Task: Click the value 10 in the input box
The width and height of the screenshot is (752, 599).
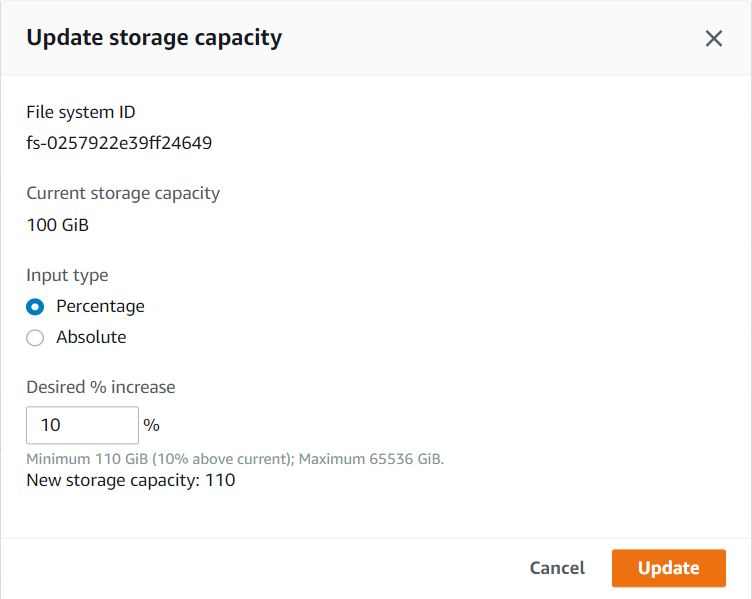Action: click(x=50, y=425)
